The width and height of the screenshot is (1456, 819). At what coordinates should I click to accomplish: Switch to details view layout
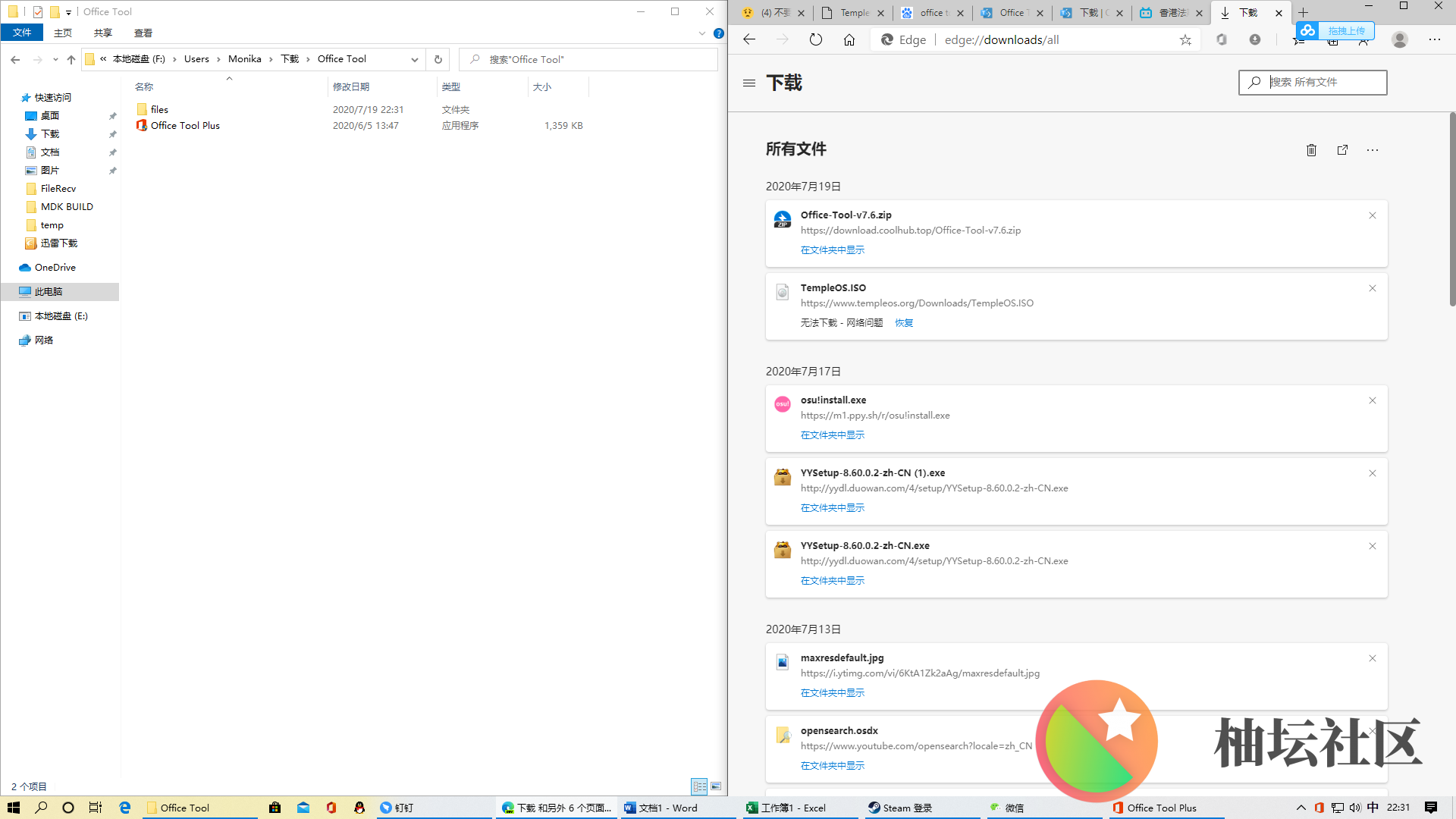tap(699, 786)
